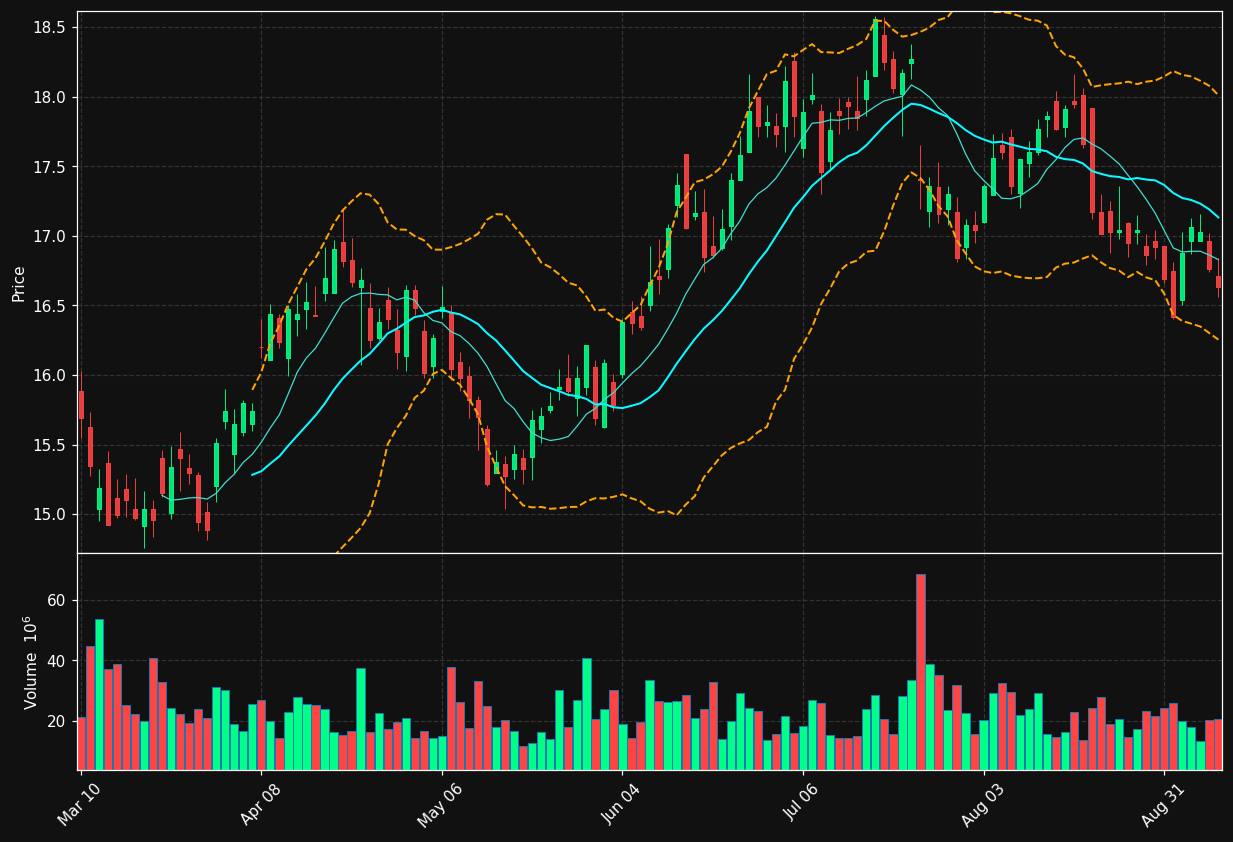The height and width of the screenshot is (842, 1233).
Task: Click the vertical Price axis title
Action: pyautogui.click(x=19, y=283)
